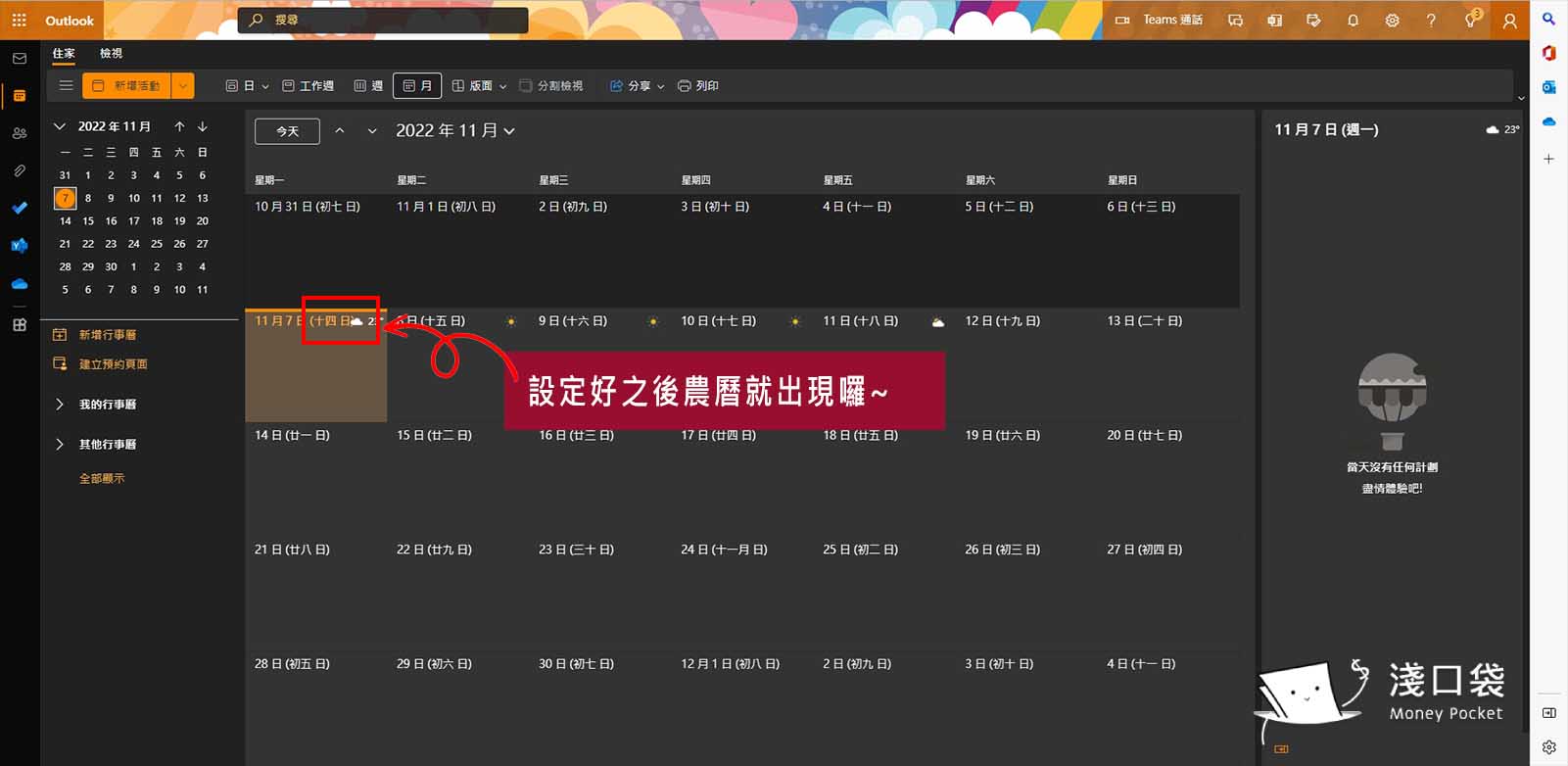Toggle the navigation pane hamburger
This screenshot has height=766, width=1568.
tap(66, 85)
